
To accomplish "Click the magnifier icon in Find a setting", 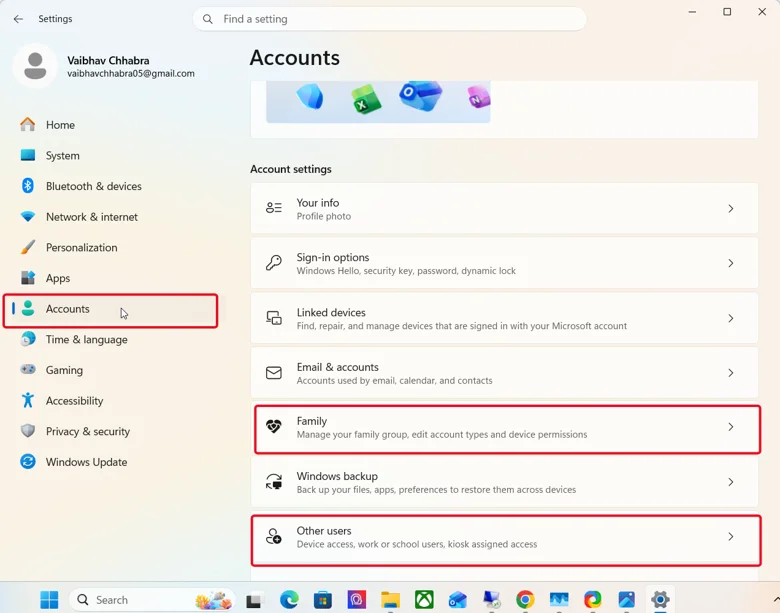I will (x=208, y=19).
